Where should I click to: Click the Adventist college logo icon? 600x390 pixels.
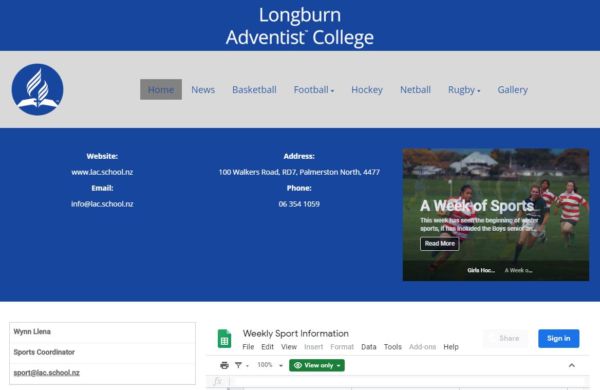pos(38,90)
